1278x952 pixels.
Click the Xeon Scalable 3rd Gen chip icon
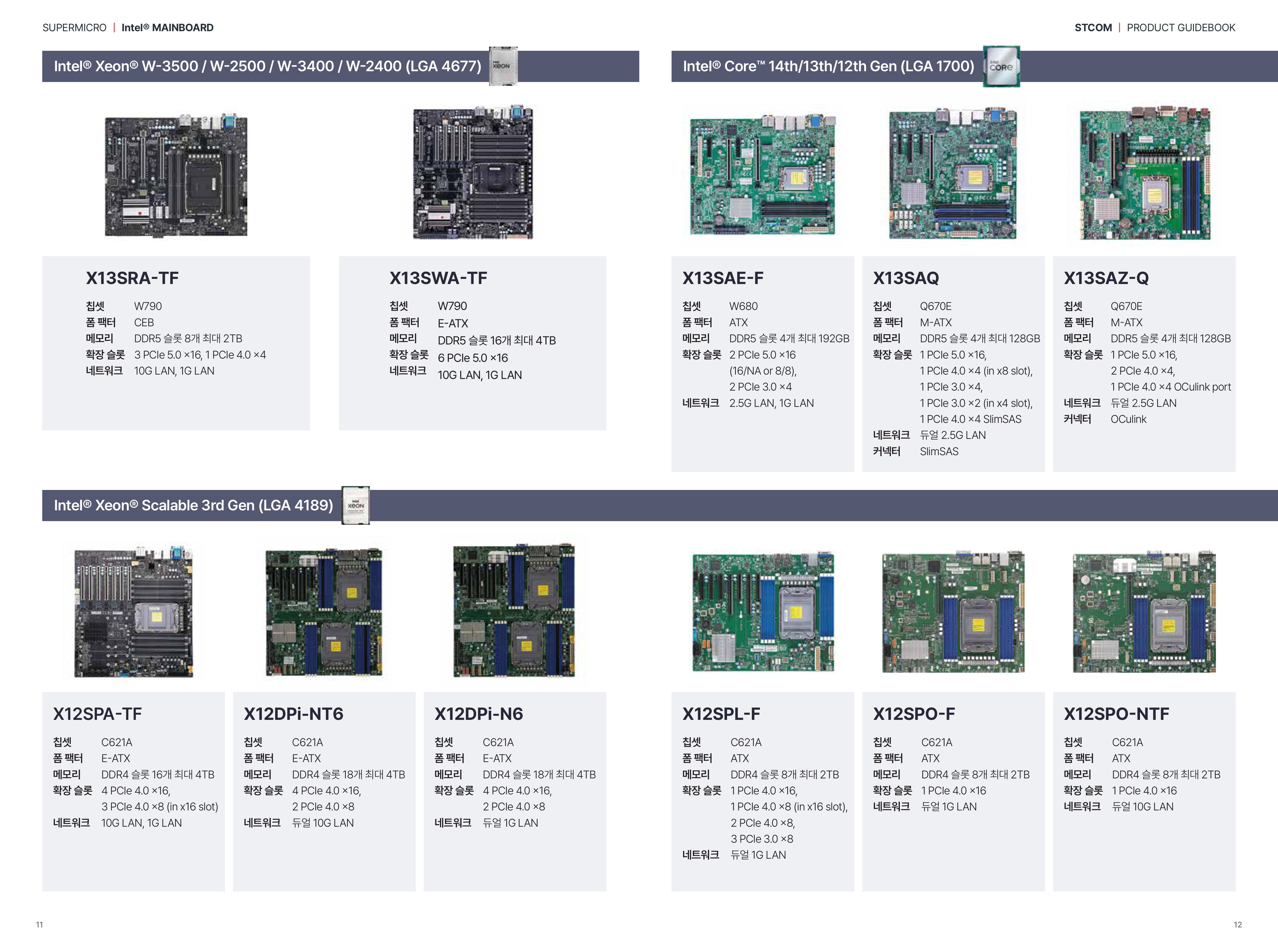tap(356, 505)
